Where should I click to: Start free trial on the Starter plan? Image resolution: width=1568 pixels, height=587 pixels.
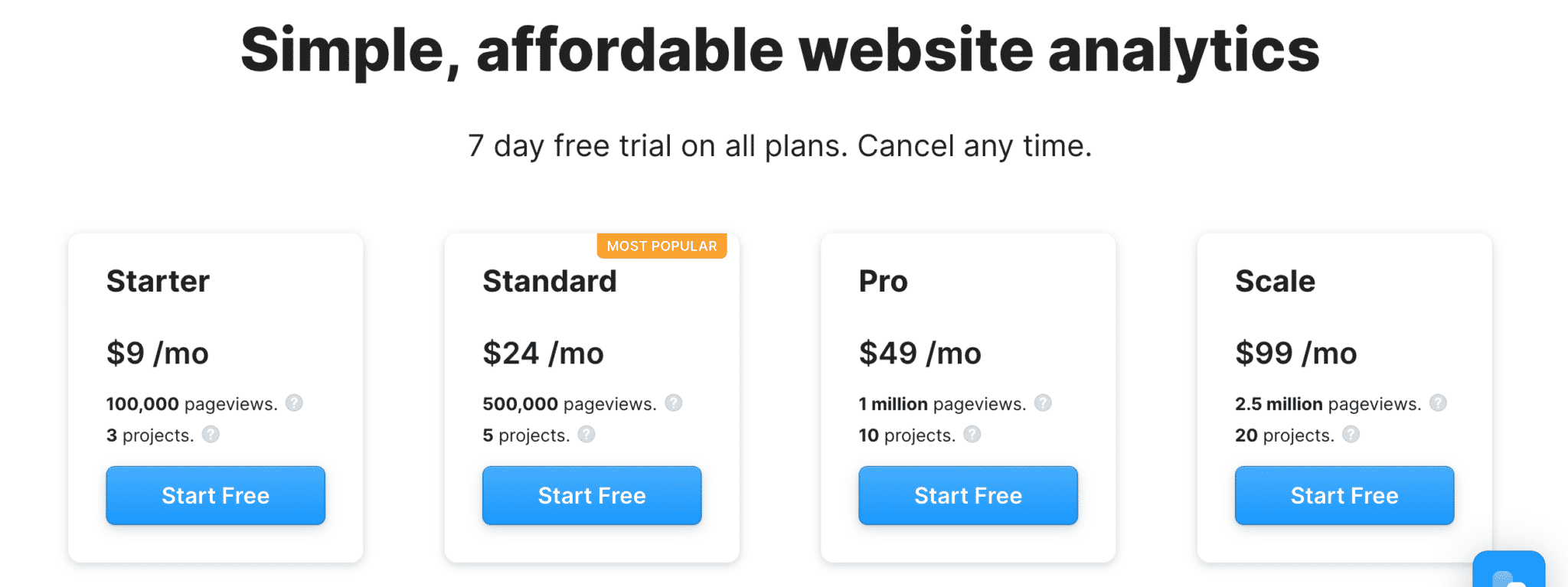(215, 495)
